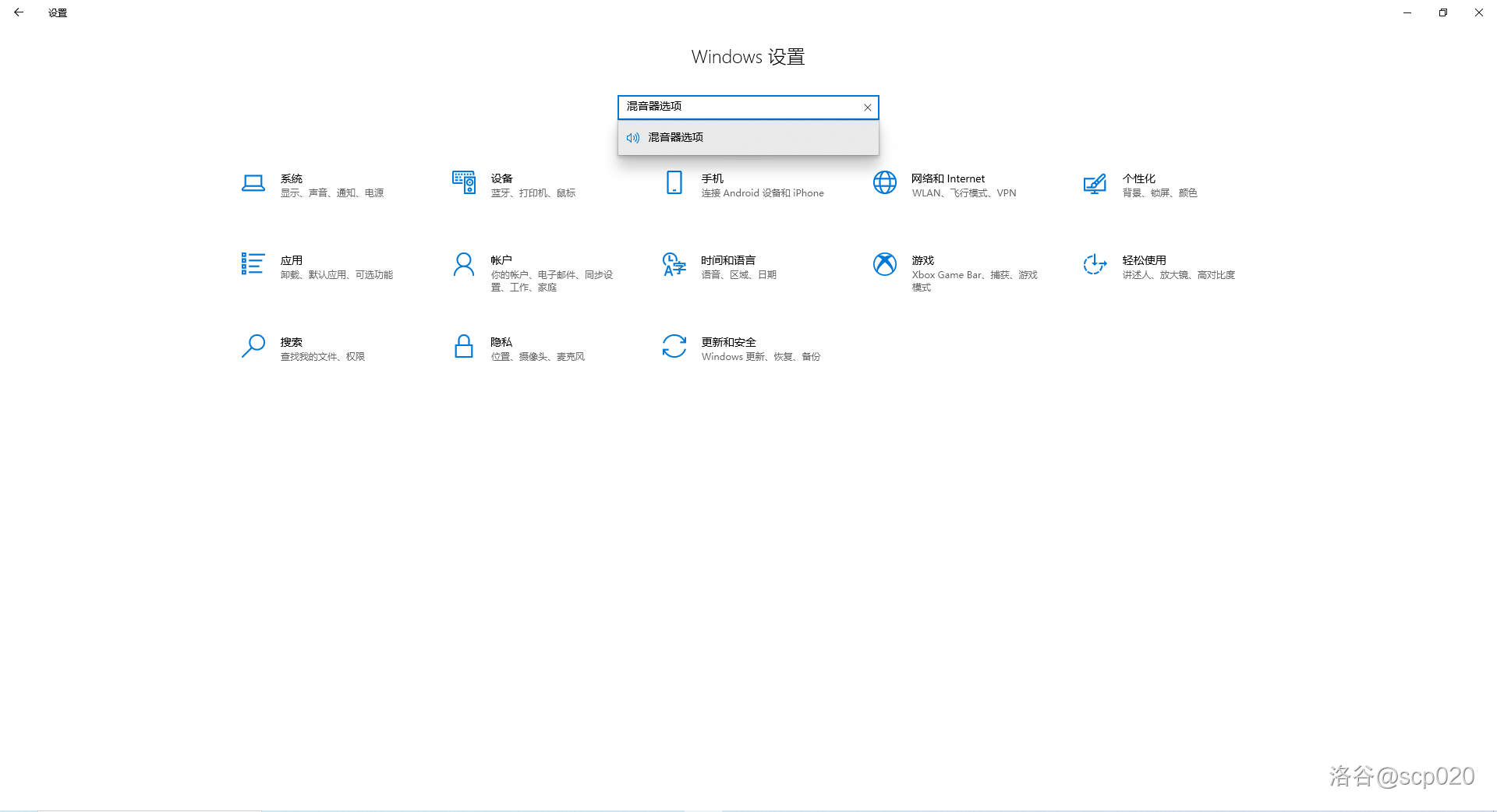
Task: Open the Accounts person icon
Action: click(464, 264)
